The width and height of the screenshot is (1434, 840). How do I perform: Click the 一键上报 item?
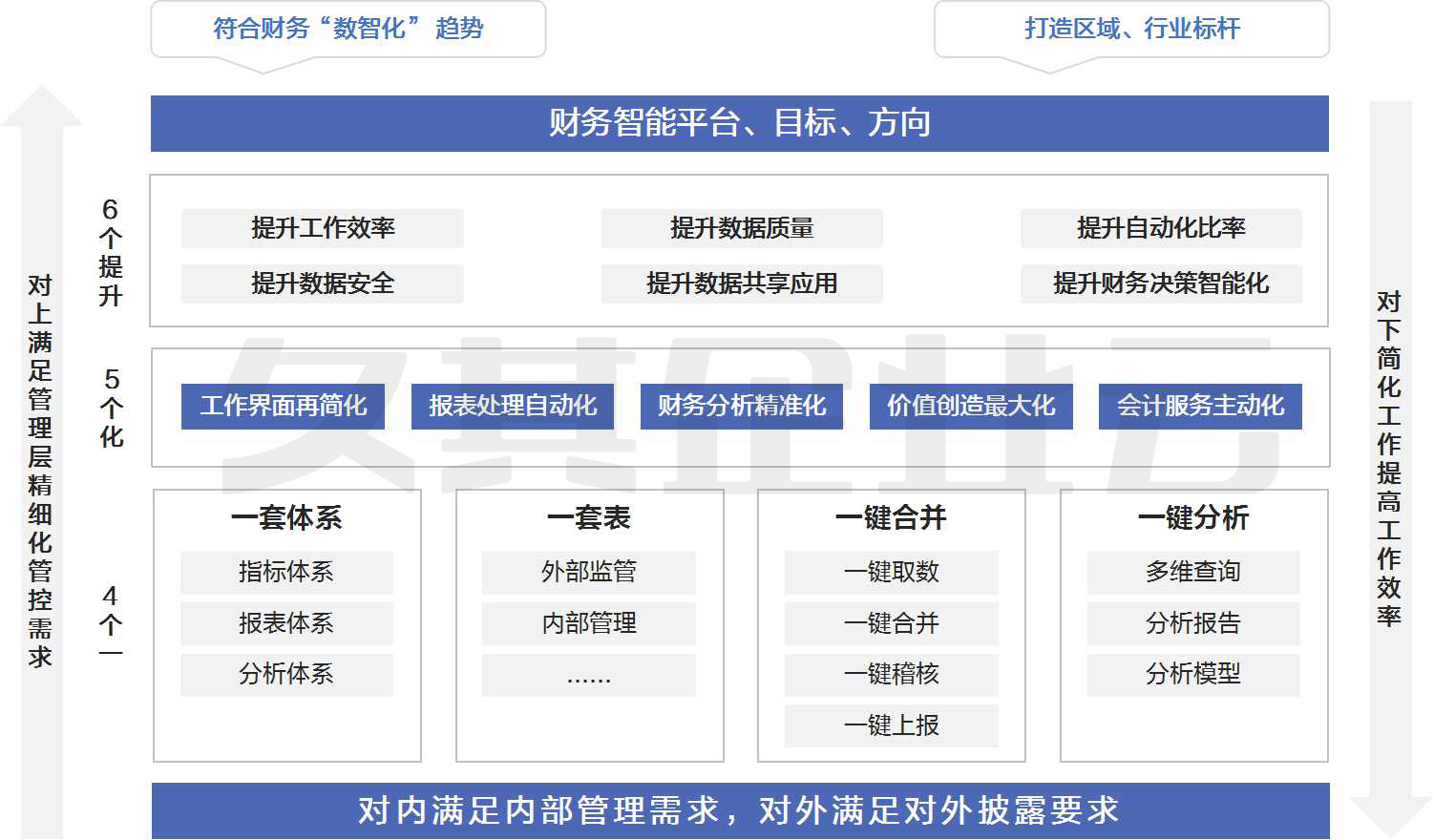tap(892, 725)
